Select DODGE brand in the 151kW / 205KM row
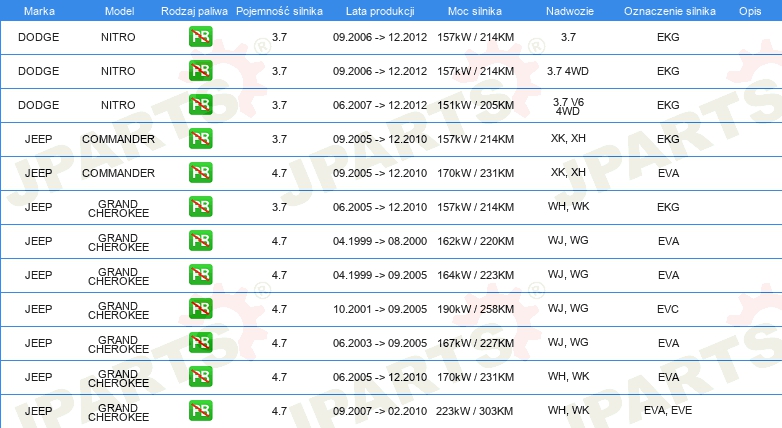Screen dimensions: 782x428 (x=38, y=105)
